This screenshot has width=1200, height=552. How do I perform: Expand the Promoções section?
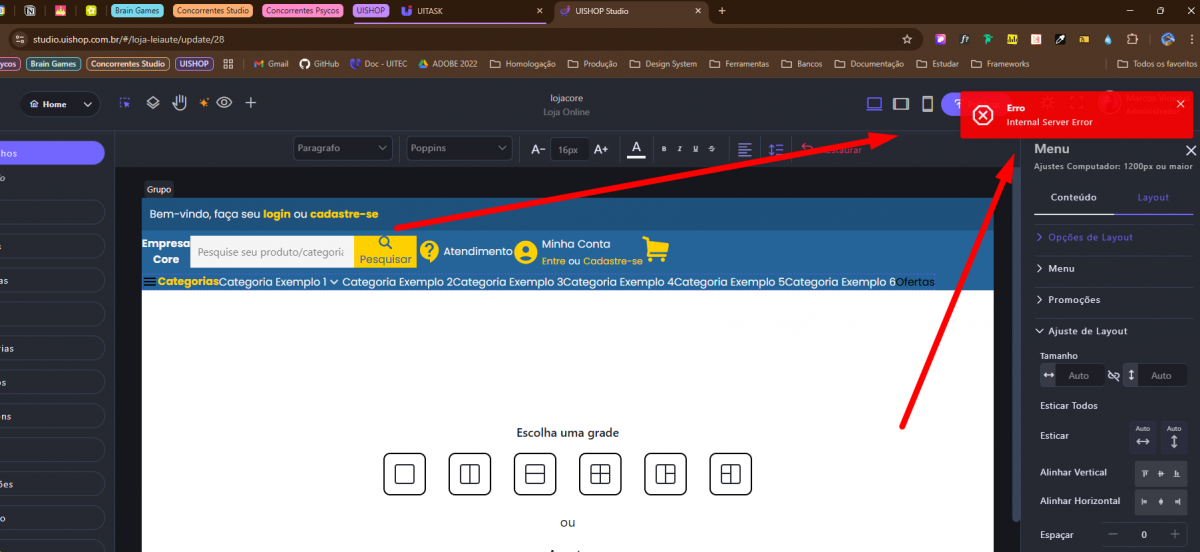pos(1074,300)
